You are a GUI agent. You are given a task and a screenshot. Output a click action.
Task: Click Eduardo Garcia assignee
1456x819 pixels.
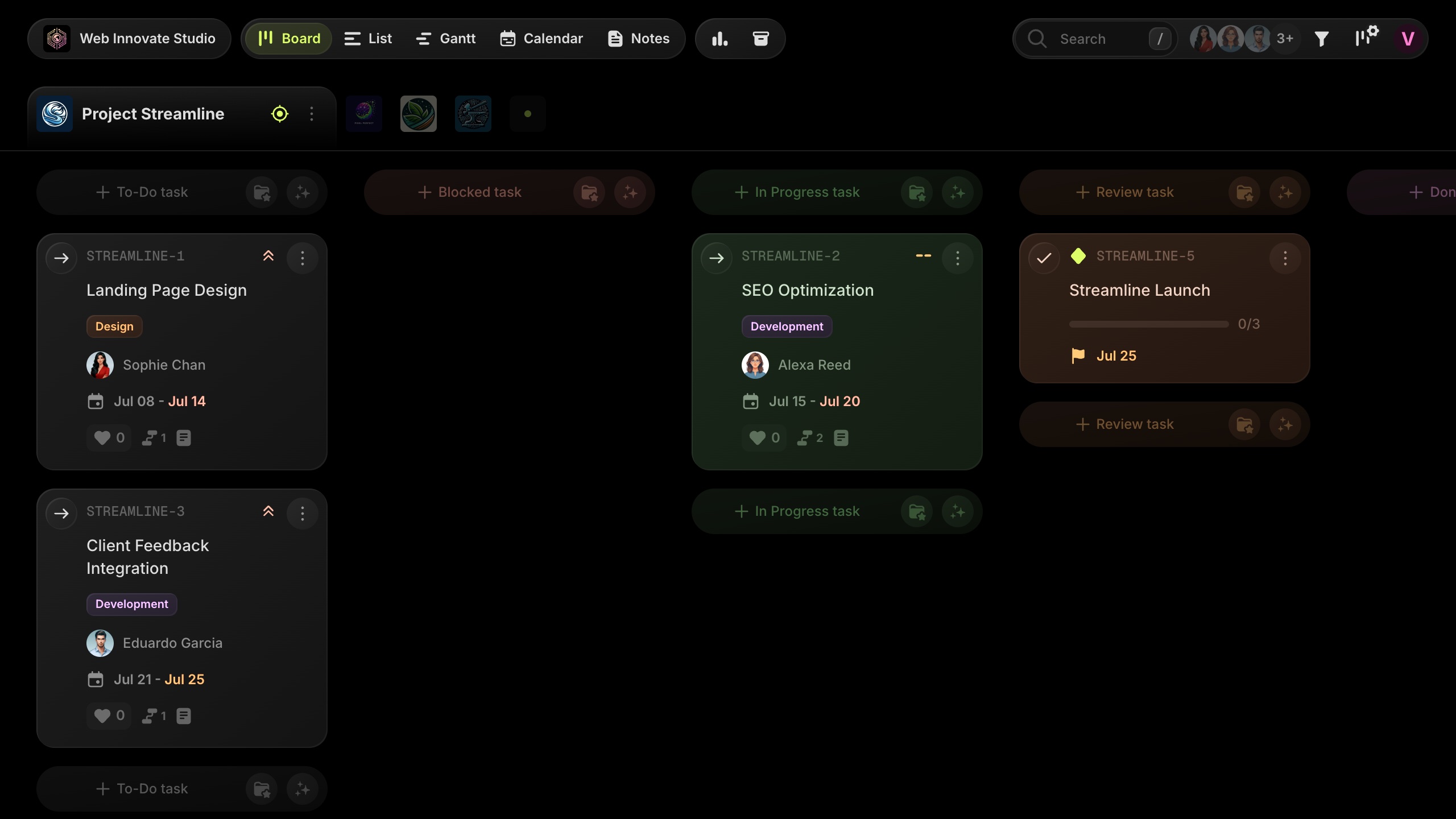155,643
